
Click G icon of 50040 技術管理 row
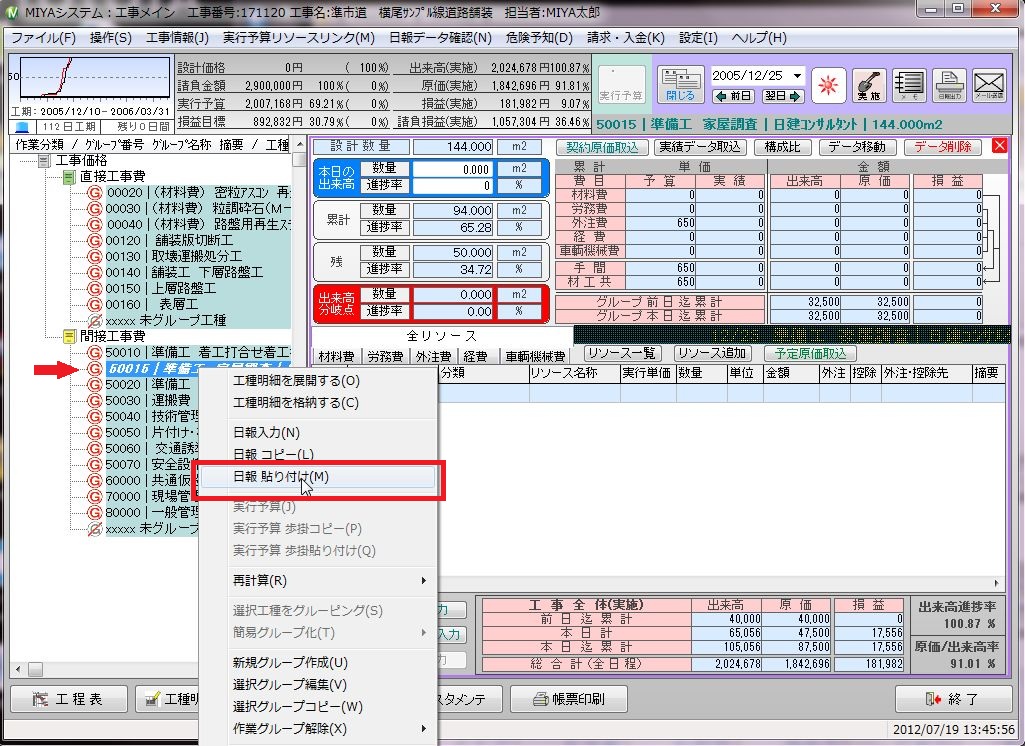95,416
